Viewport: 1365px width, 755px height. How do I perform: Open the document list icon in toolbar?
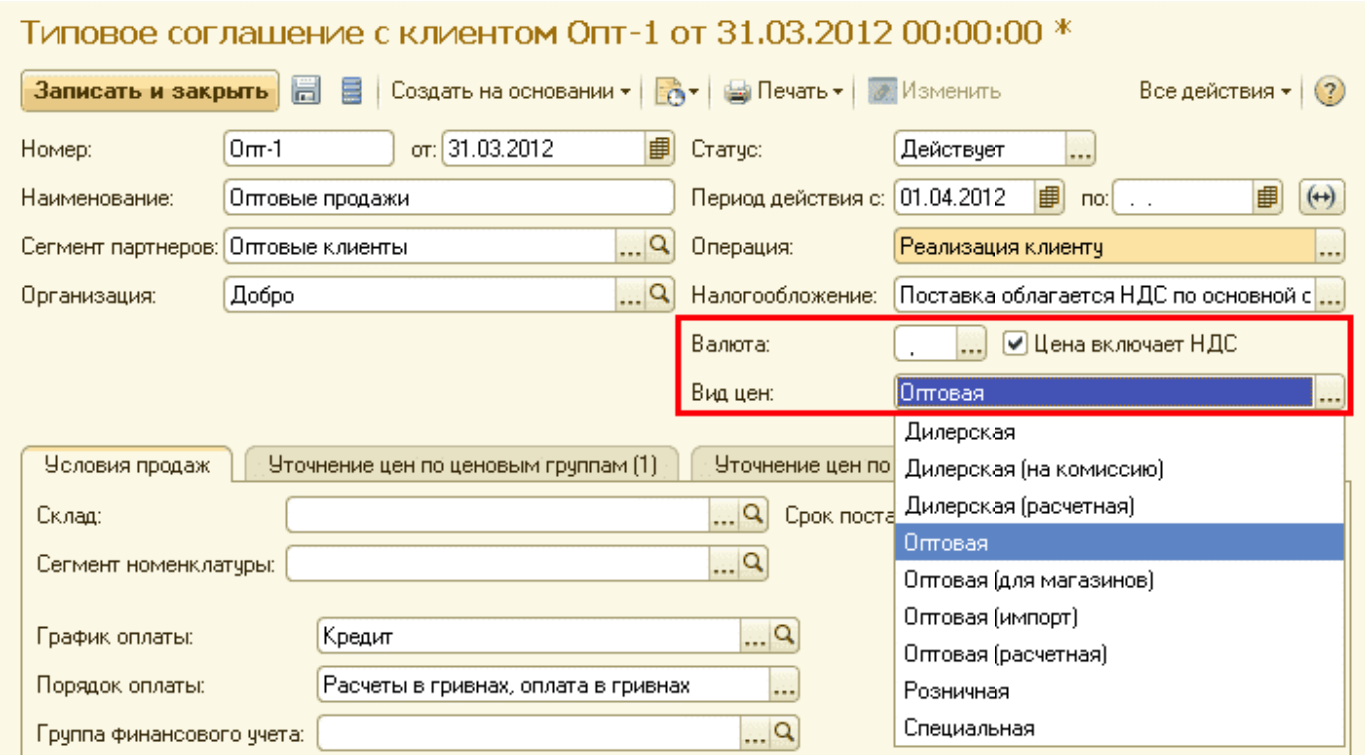(x=350, y=91)
